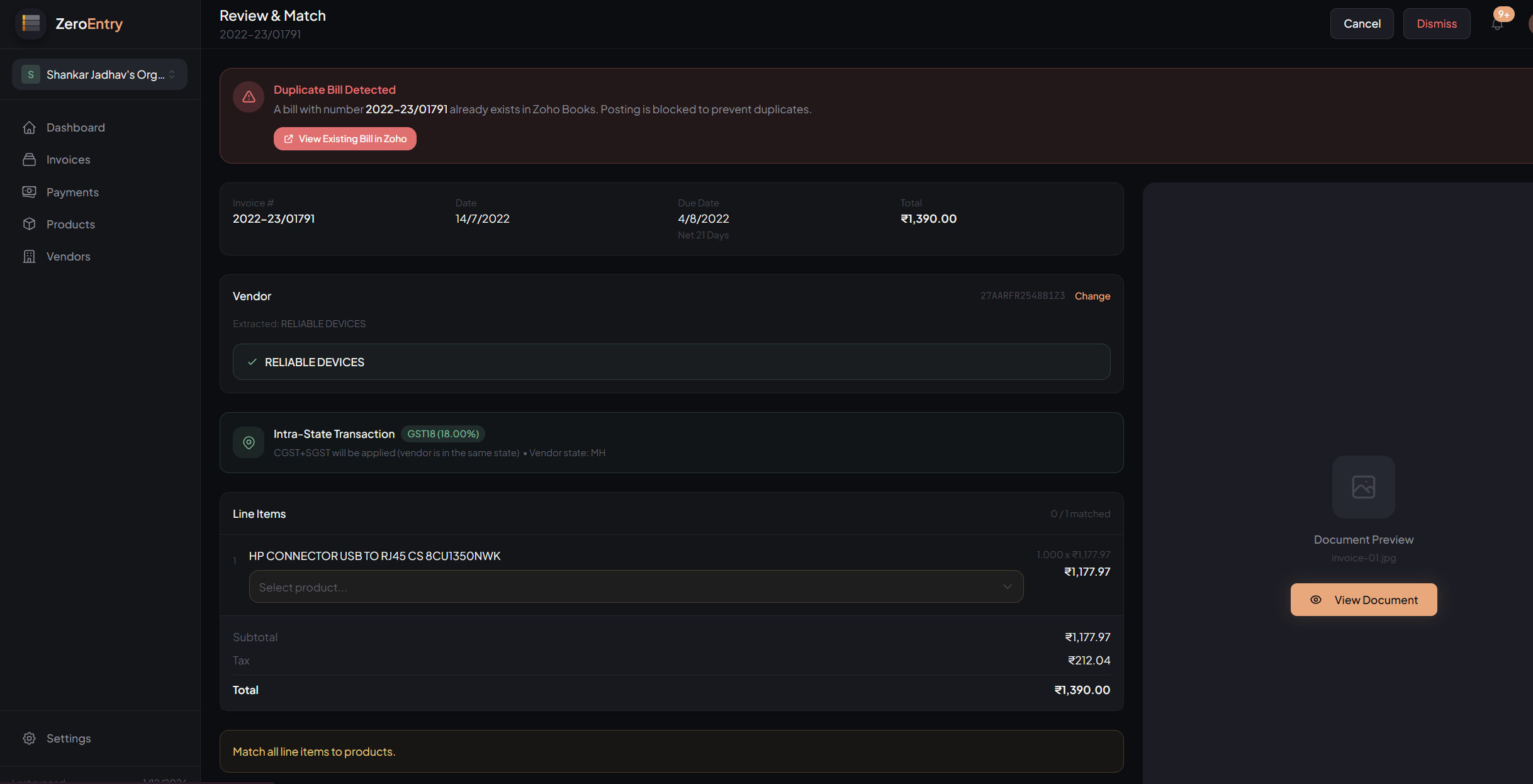Click the Line Items section header

point(259,513)
